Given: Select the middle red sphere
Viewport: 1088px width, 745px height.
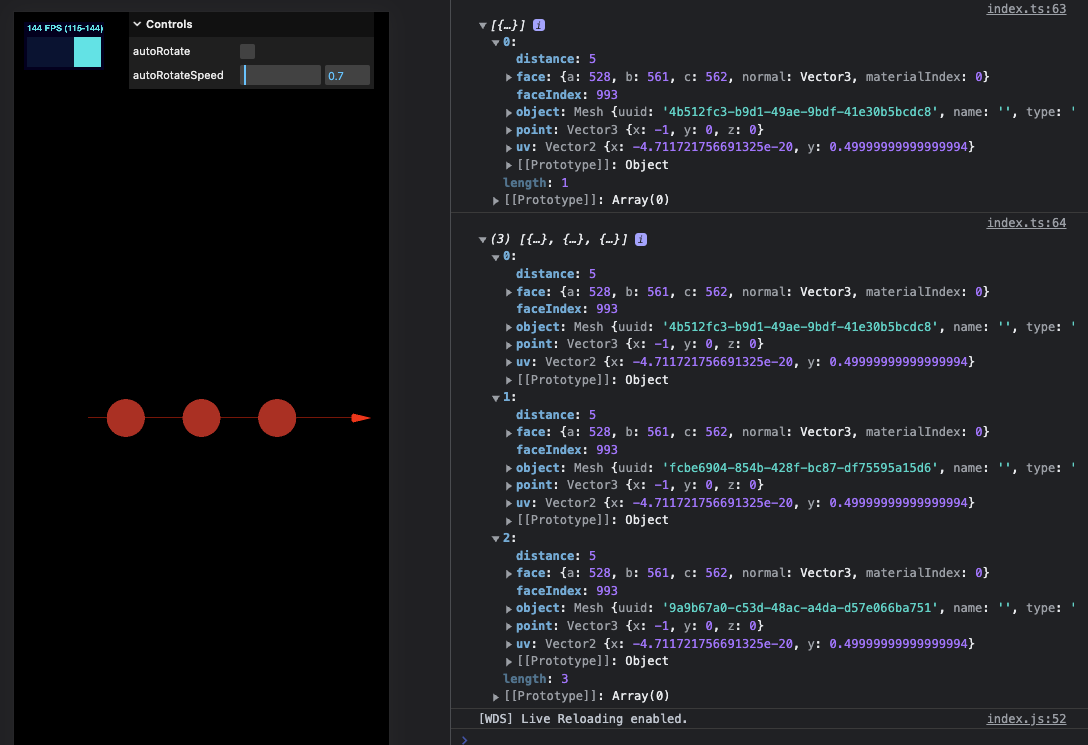Looking at the screenshot, I should pos(201,418).
